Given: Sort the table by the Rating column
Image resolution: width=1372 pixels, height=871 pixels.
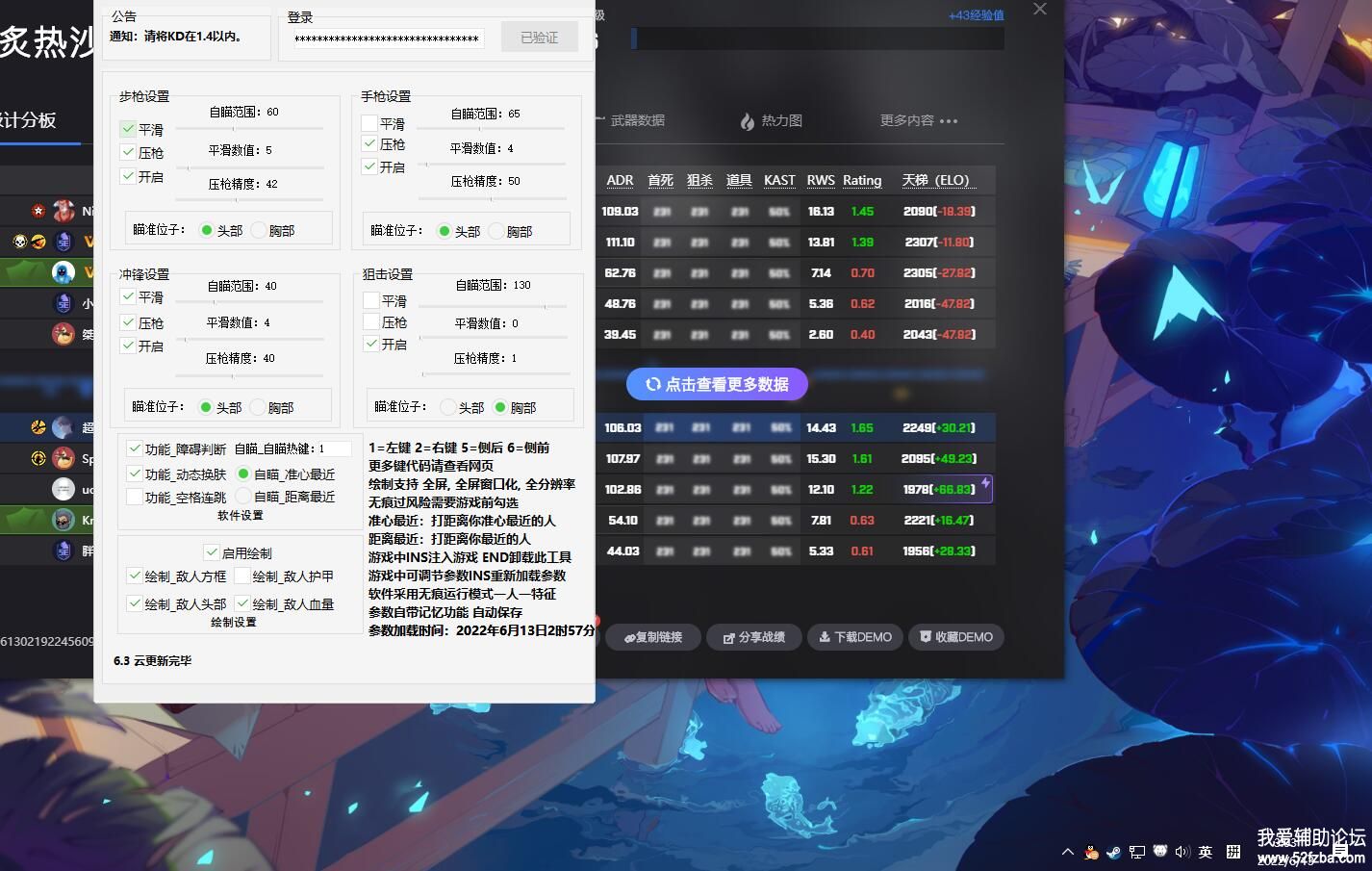Looking at the screenshot, I should [862, 180].
